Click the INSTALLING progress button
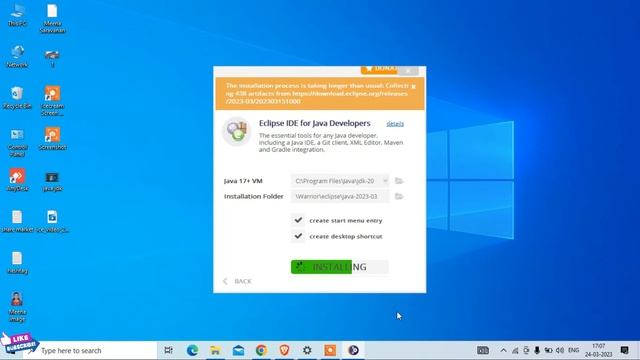 pos(340,267)
